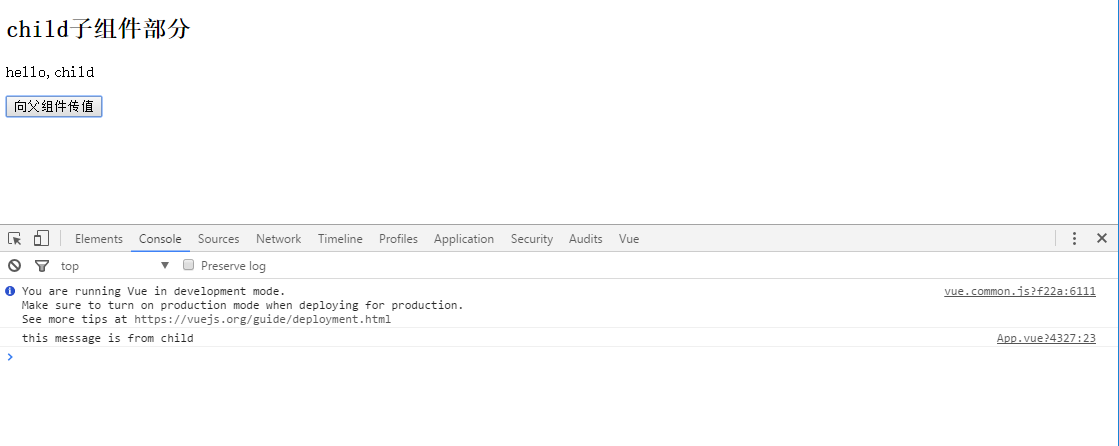Close the DevTools panel

coord(1101,239)
